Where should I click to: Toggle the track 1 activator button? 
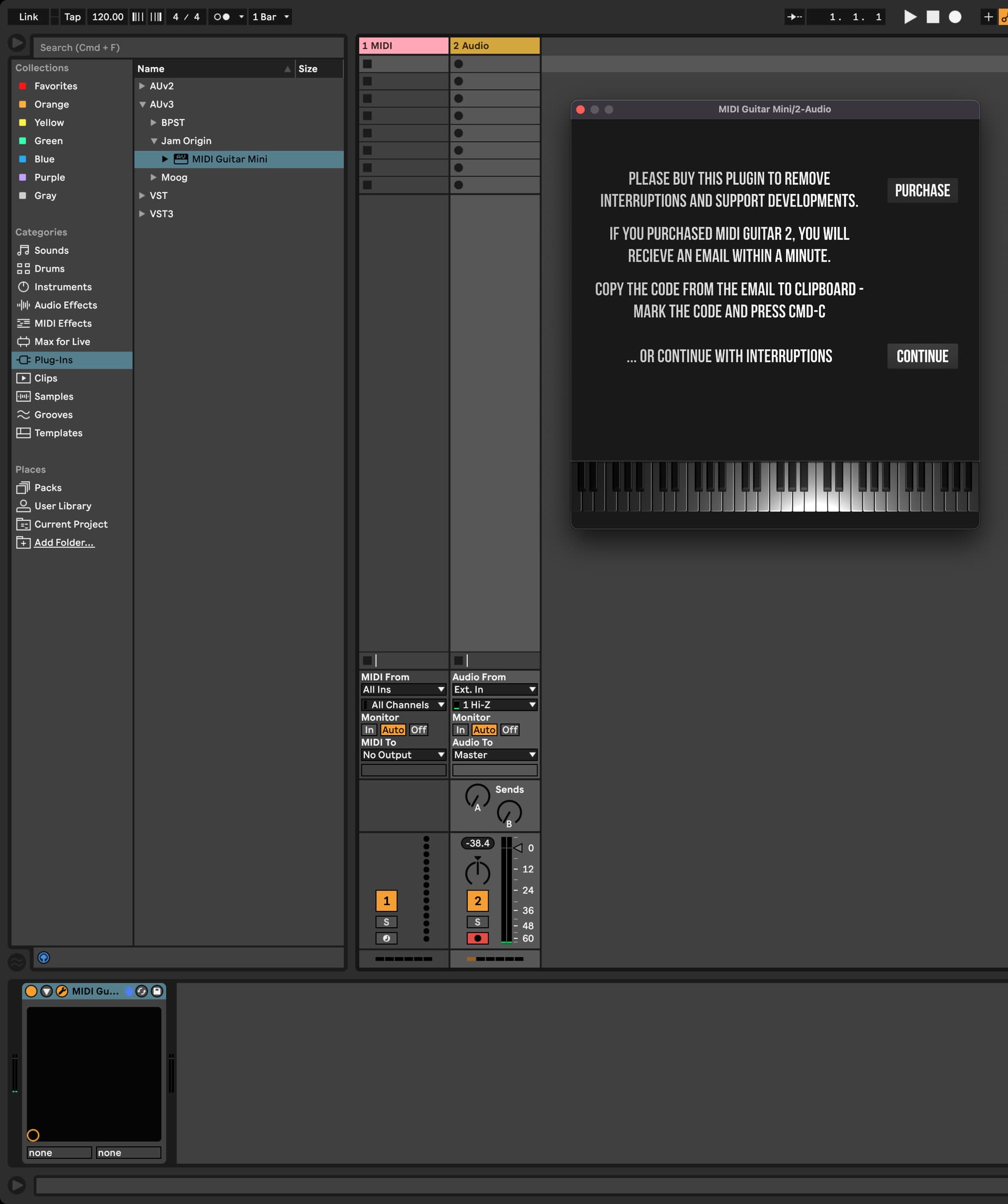click(386, 901)
